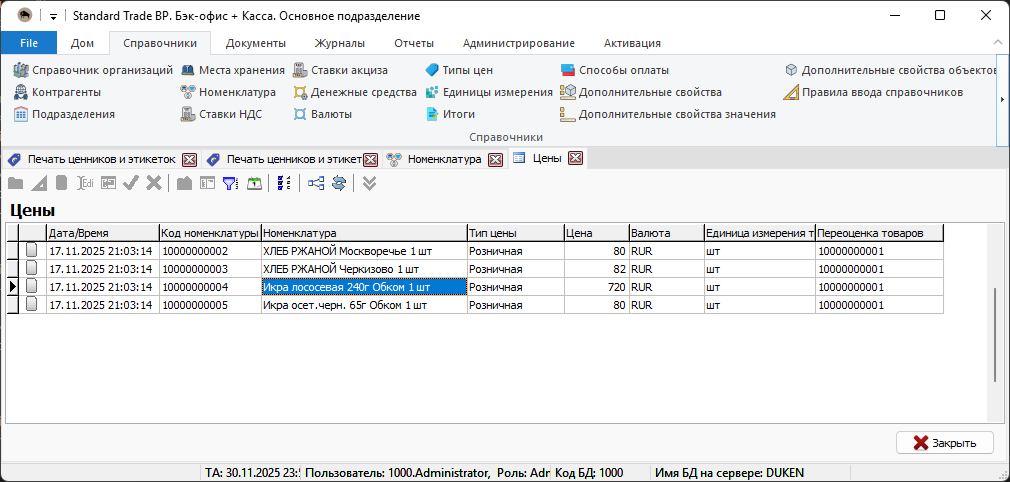Open the Подразделения reference

tap(64, 114)
